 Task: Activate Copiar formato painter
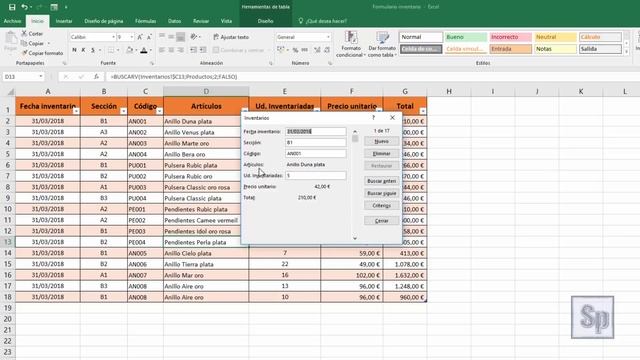coord(42,53)
